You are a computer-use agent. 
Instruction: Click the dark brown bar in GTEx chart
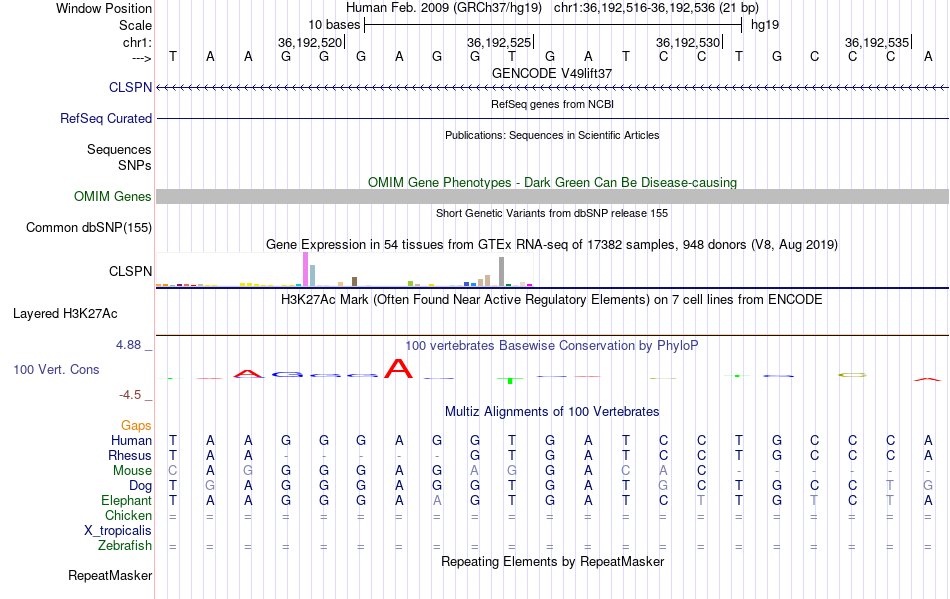[354, 282]
